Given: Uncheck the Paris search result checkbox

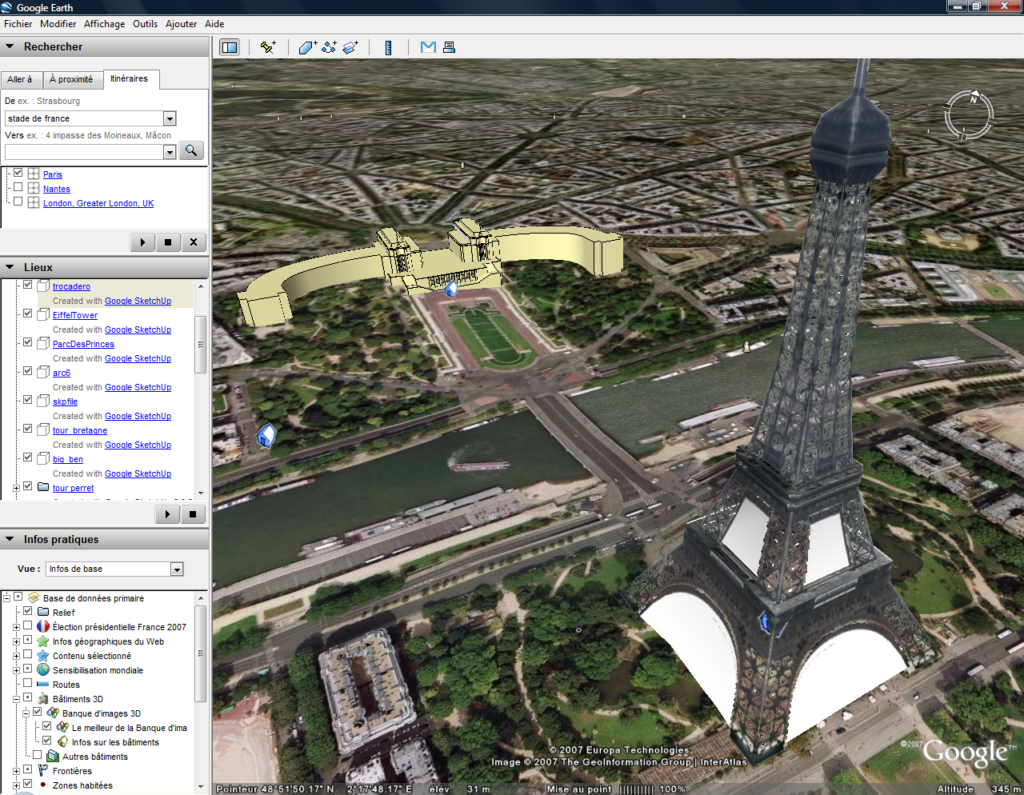Looking at the screenshot, I should (x=18, y=173).
